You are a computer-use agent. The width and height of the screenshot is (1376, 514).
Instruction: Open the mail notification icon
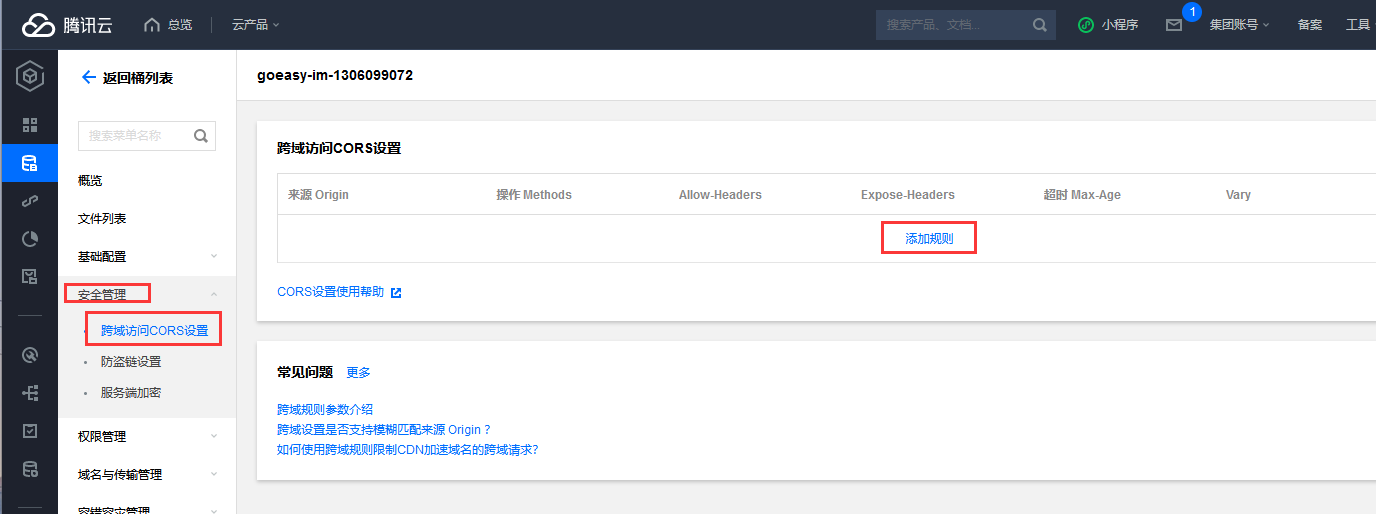1174,25
